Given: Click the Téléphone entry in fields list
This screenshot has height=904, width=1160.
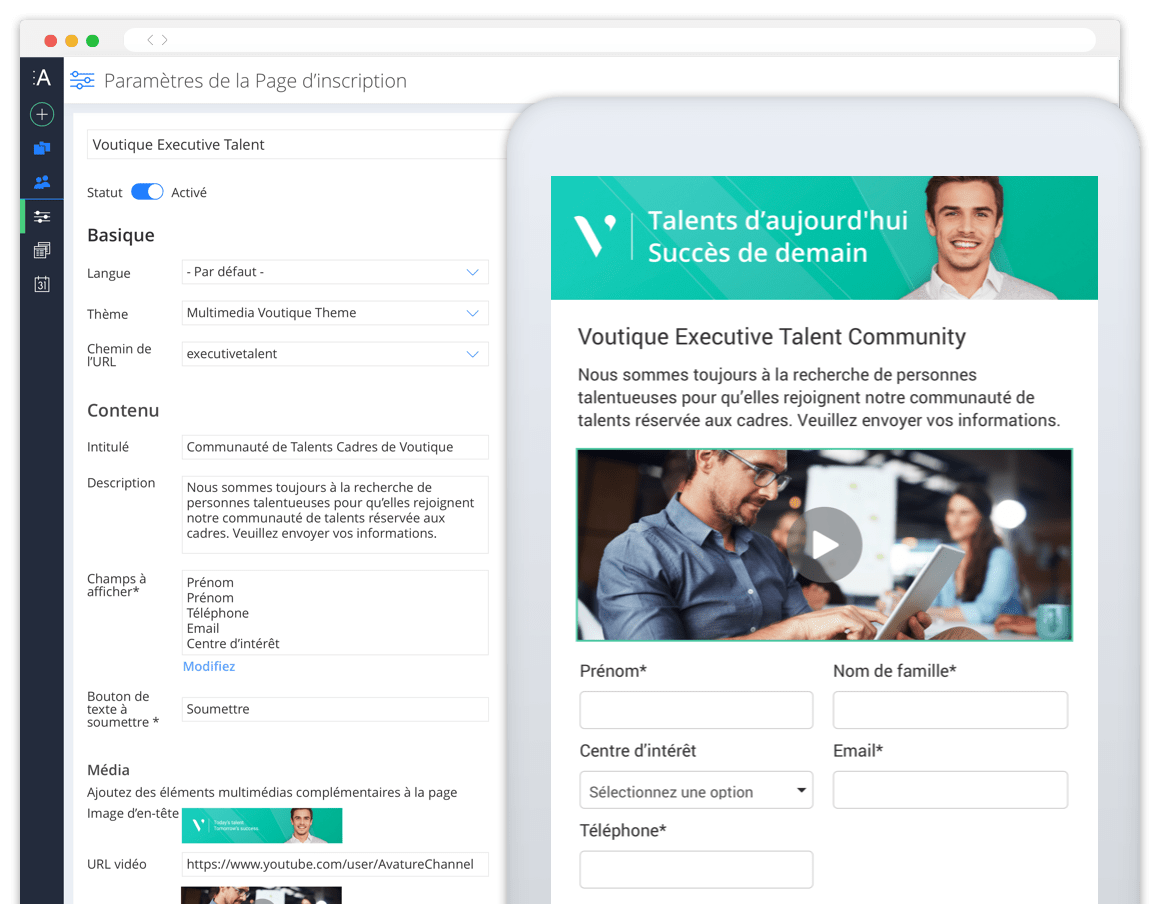Looking at the screenshot, I should tap(218, 613).
